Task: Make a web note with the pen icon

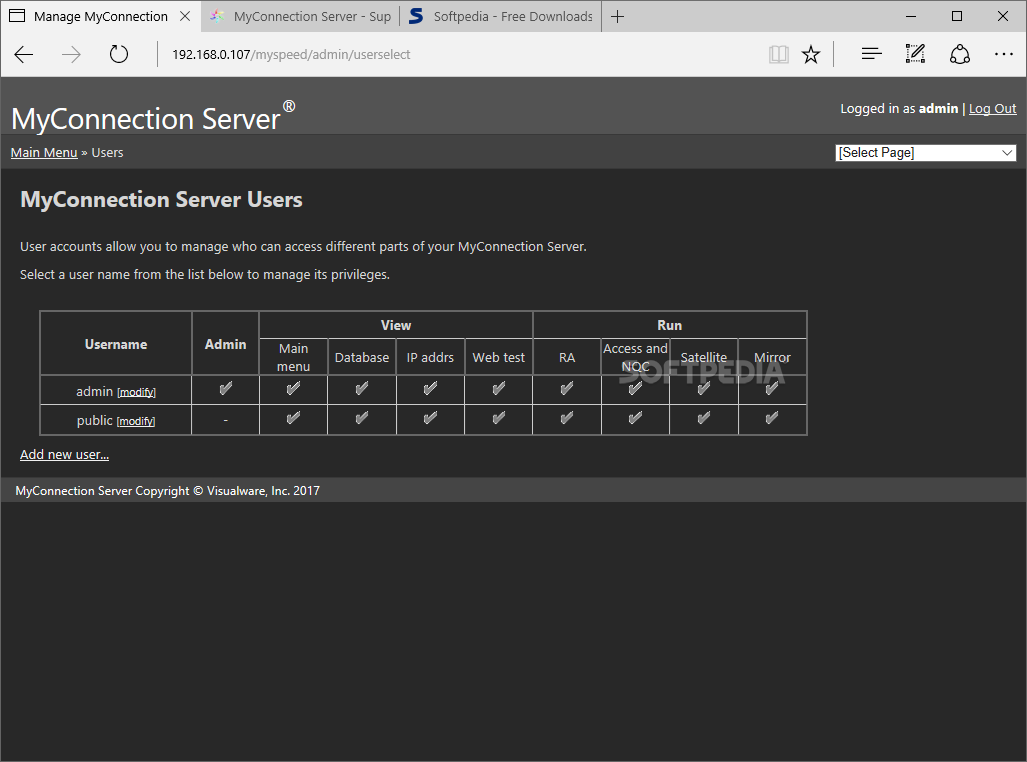Action: pos(915,54)
